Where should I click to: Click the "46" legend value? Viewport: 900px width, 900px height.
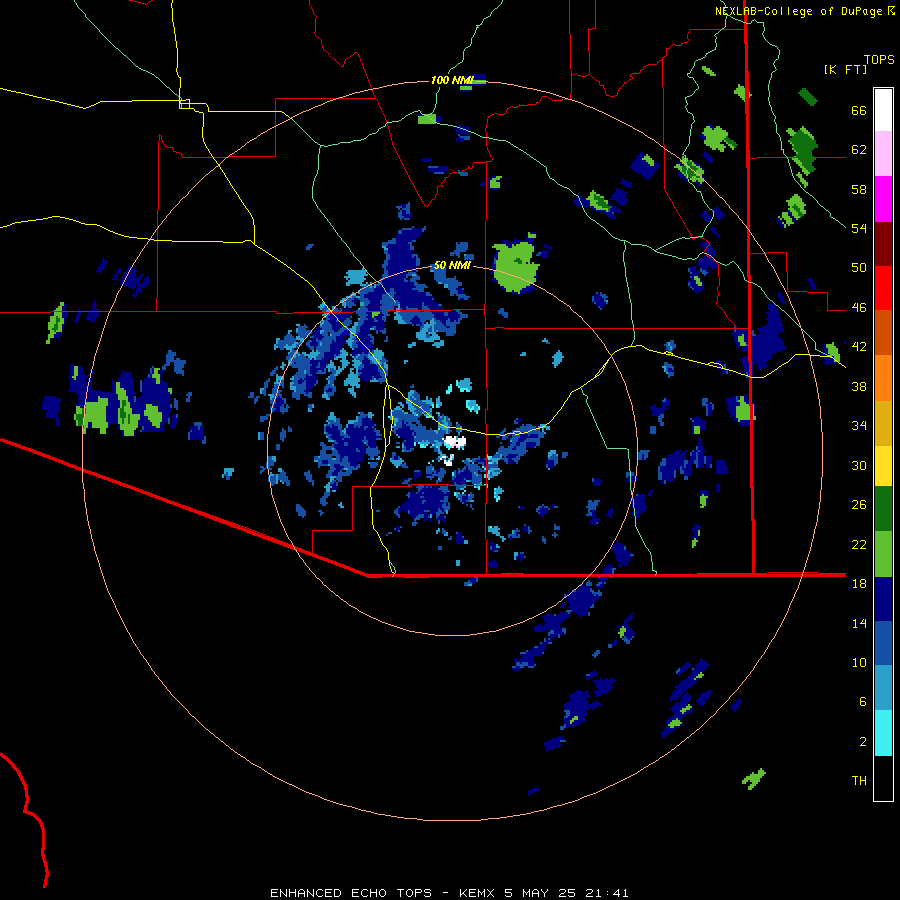point(859,308)
